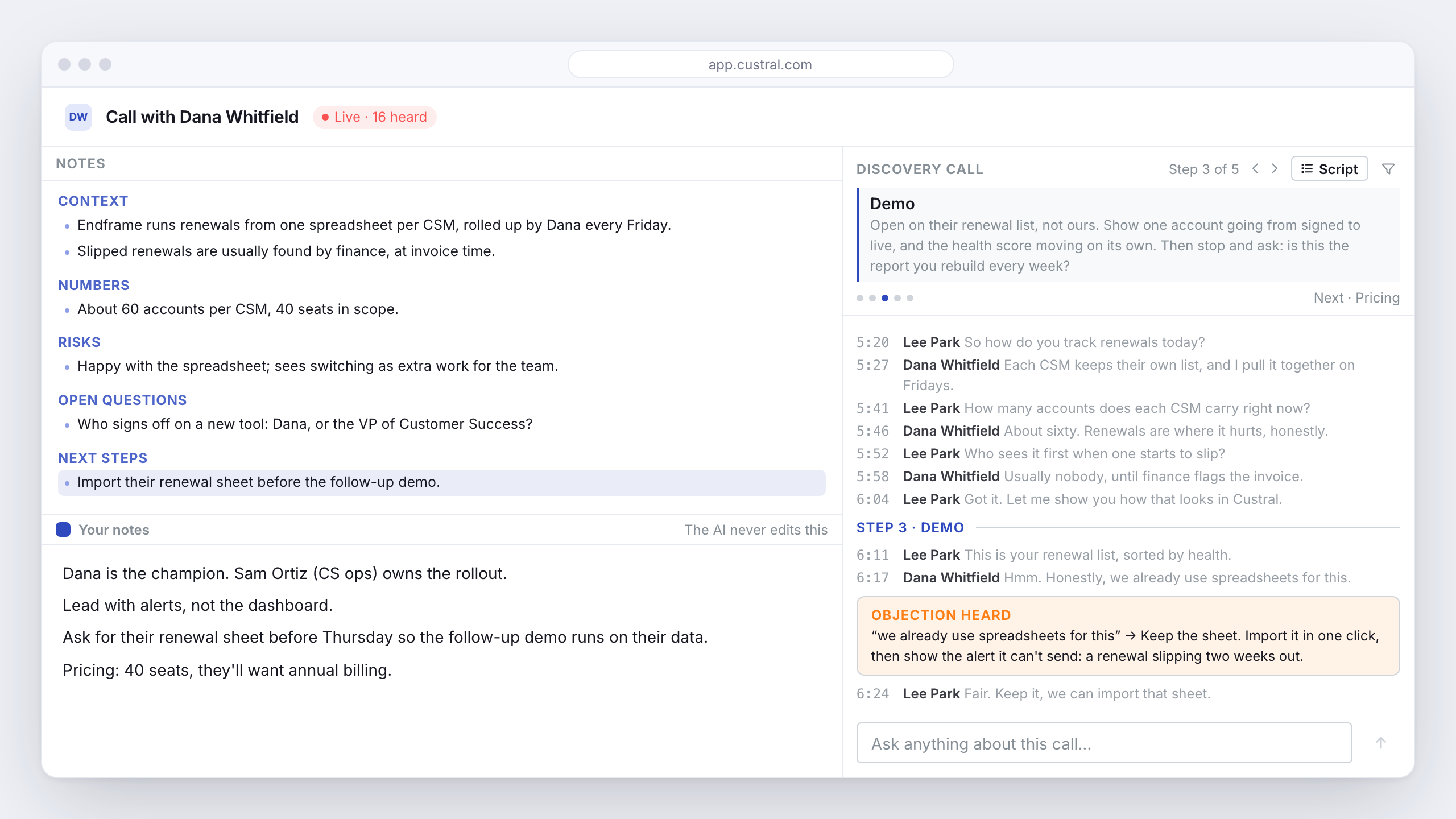Click the Step 3 of 5 label
Screen dimensions: 1456x819
(1203, 169)
